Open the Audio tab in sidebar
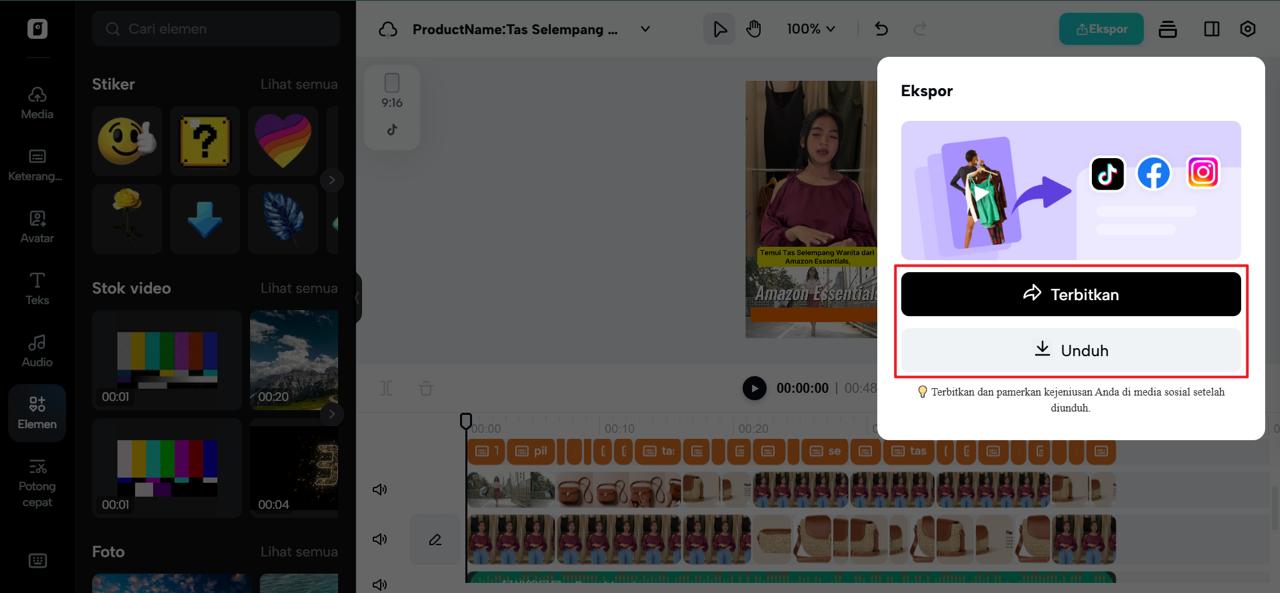The image size is (1280, 593). point(37,350)
